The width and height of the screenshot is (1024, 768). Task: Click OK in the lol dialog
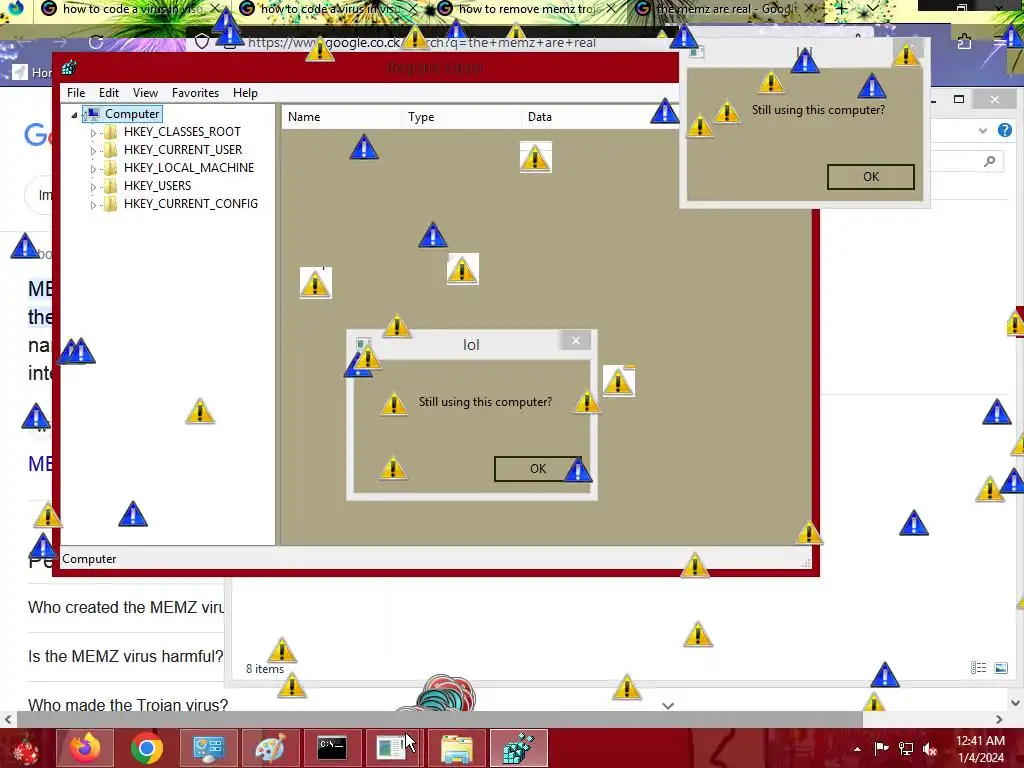click(x=537, y=469)
